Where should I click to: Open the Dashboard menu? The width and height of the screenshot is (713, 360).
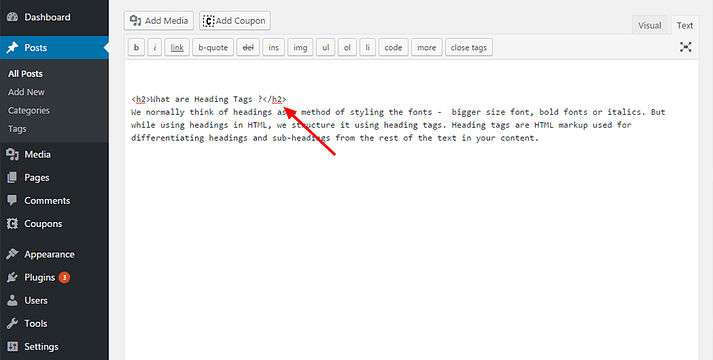tap(47, 17)
